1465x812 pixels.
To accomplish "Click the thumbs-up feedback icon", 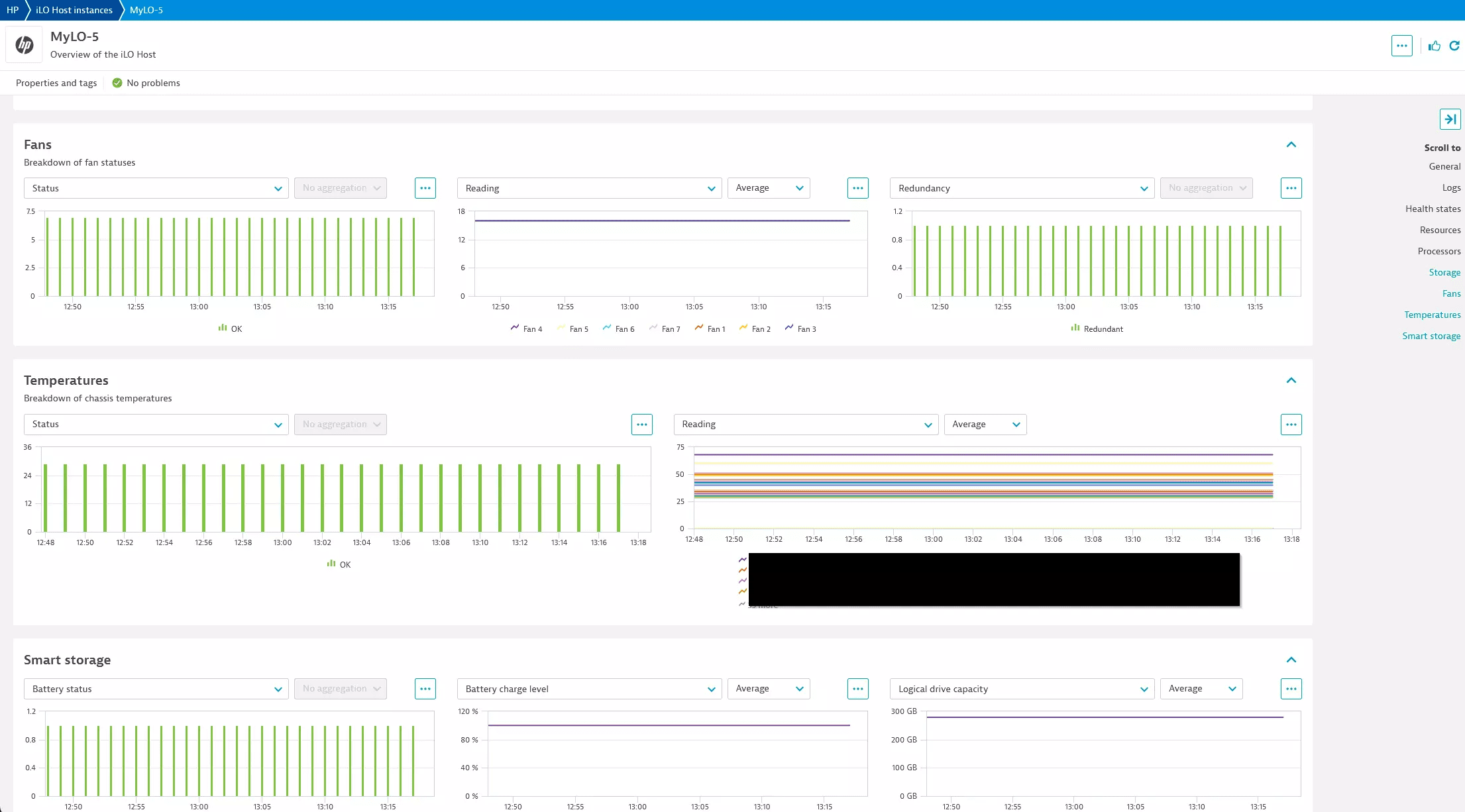I will coord(1435,46).
